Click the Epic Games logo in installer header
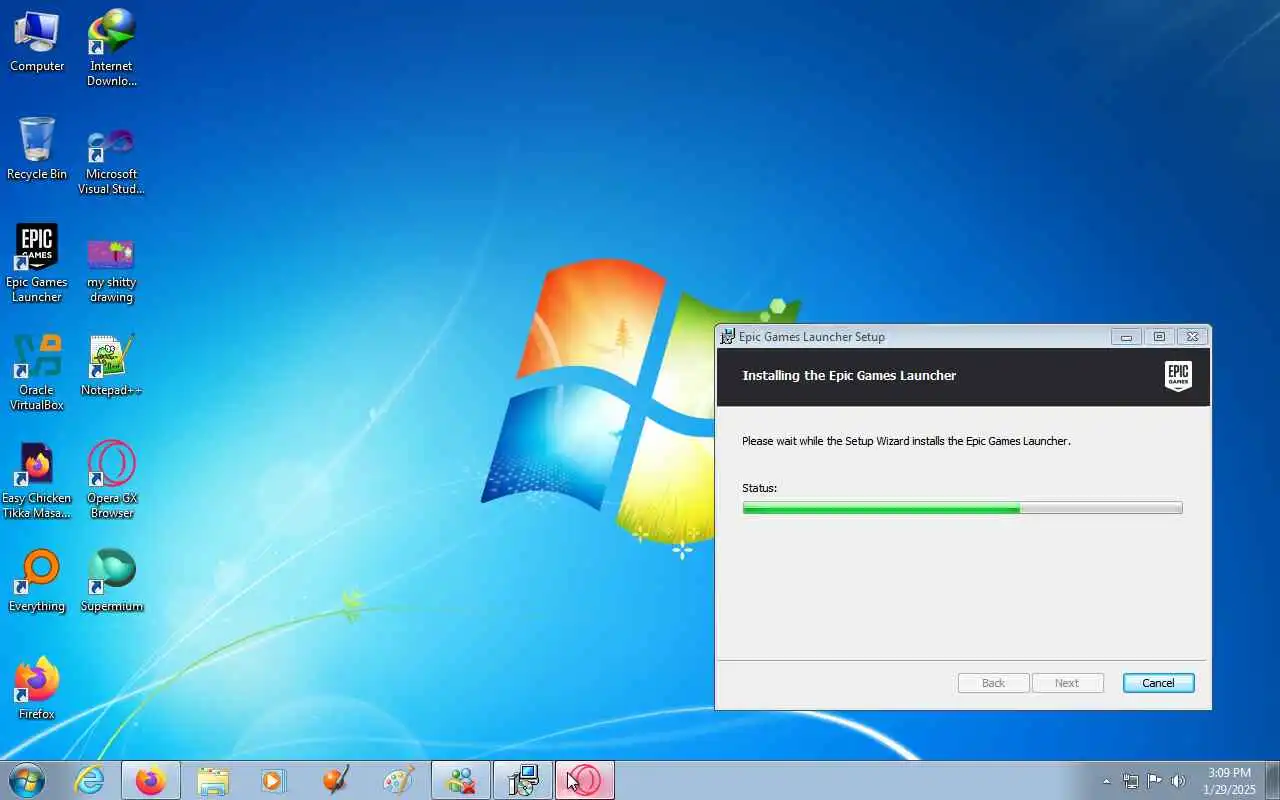The height and width of the screenshot is (800, 1280). click(1178, 376)
